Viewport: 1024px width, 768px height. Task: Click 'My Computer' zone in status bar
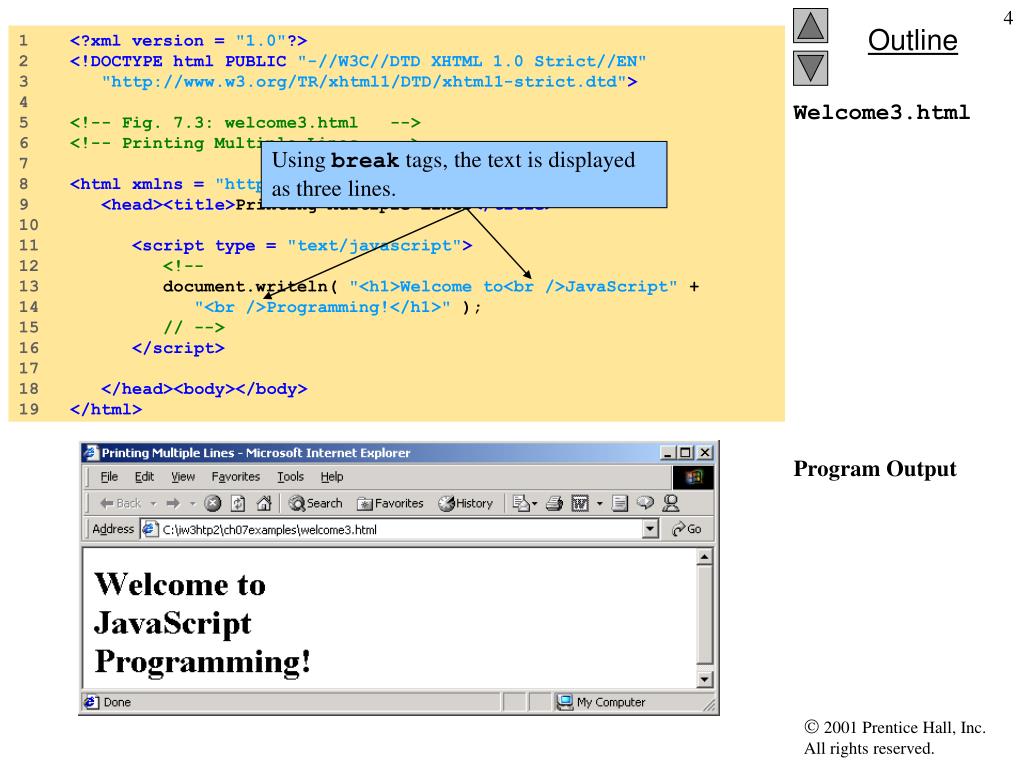611,703
